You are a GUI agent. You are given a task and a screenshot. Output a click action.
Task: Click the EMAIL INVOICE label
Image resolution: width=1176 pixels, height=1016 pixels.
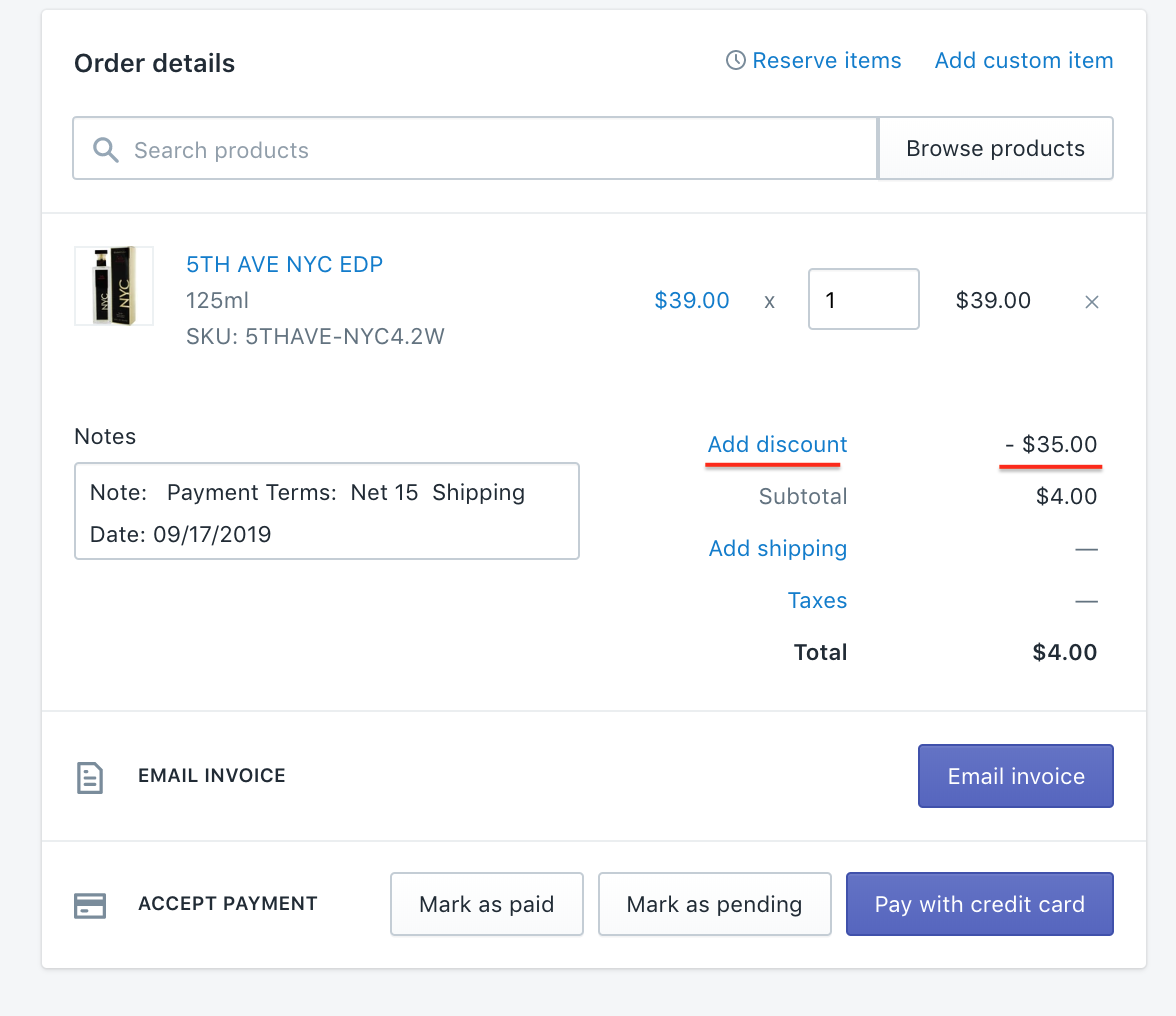coord(212,775)
